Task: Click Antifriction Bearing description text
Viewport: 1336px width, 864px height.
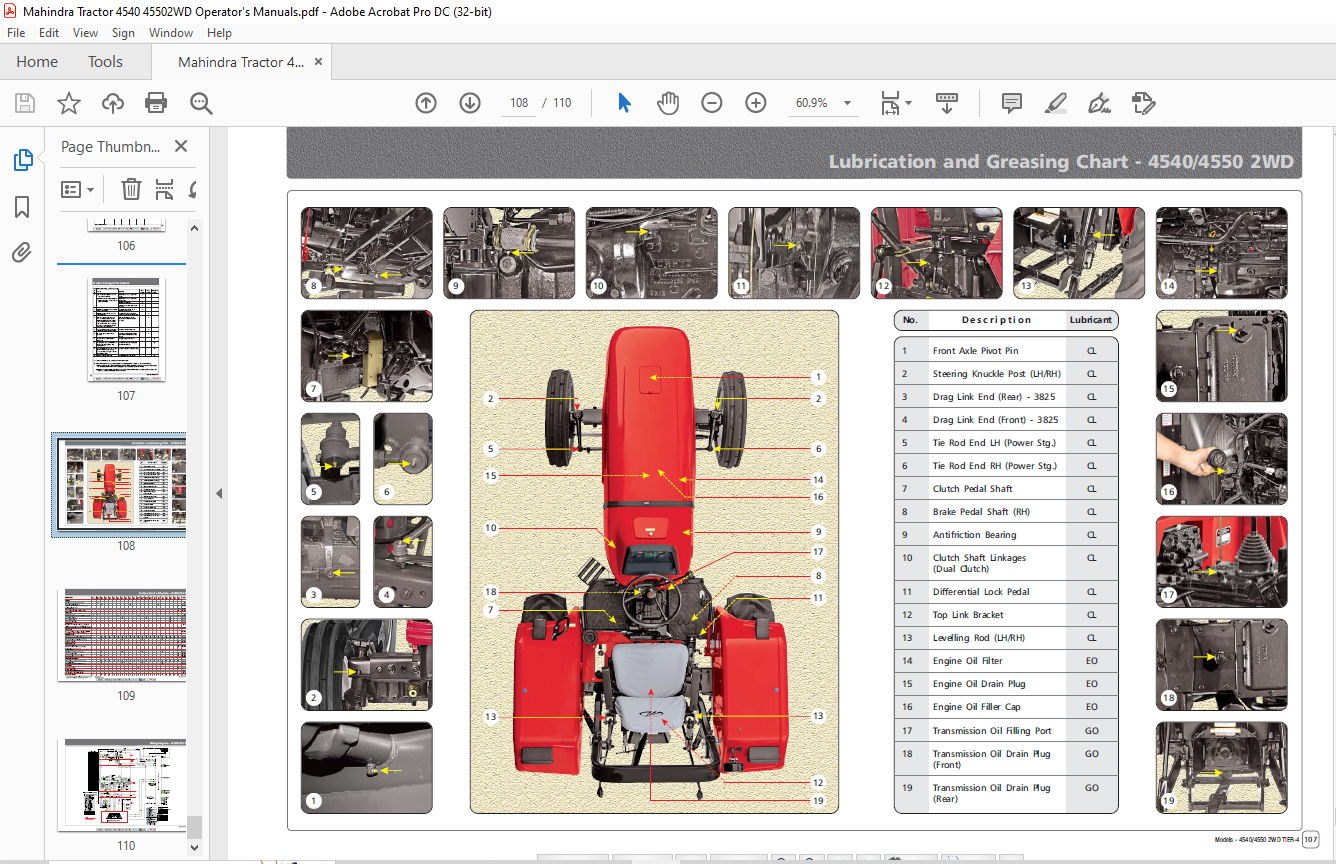Action: point(974,535)
